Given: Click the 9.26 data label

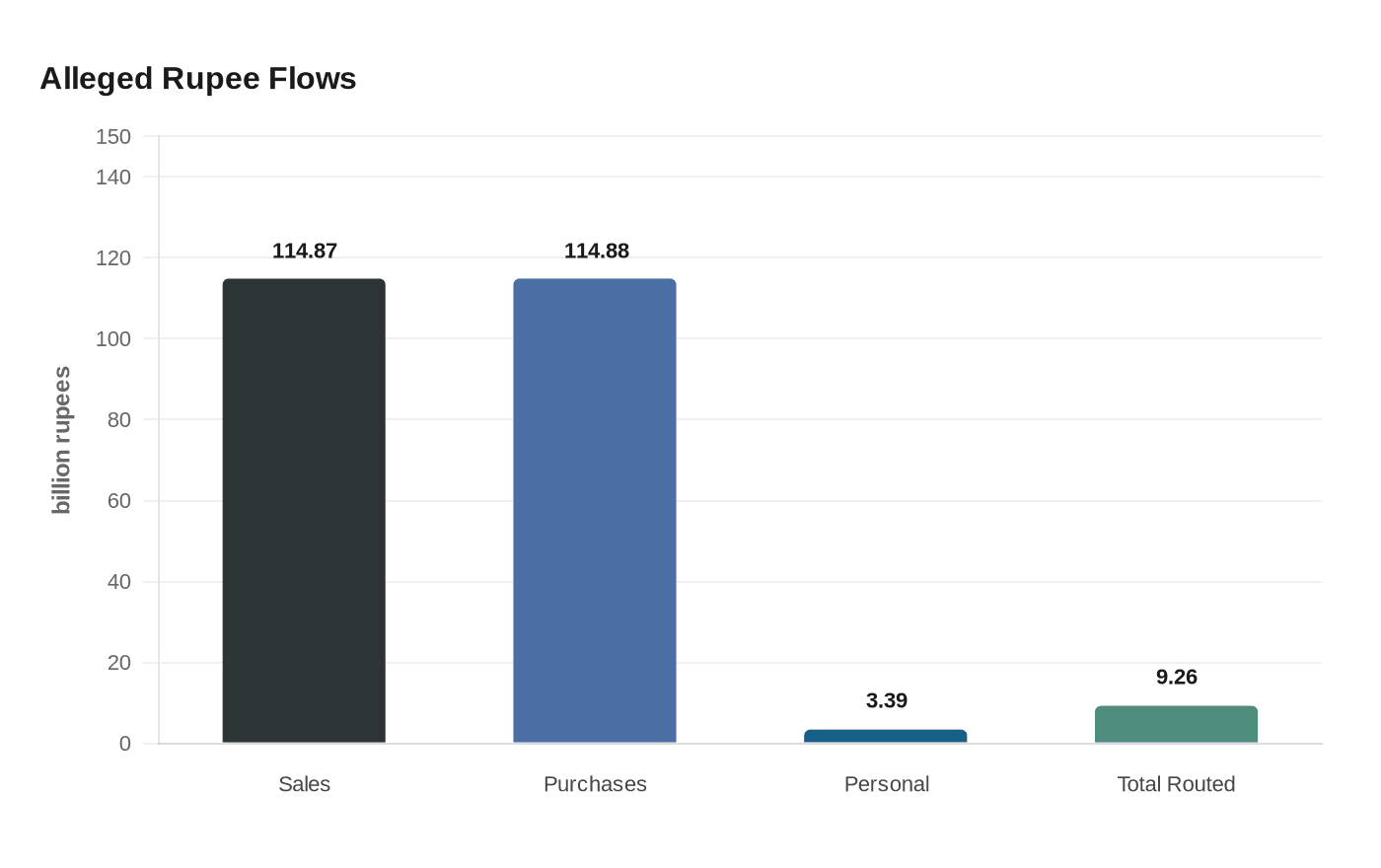Looking at the screenshot, I should tap(1177, 677).
